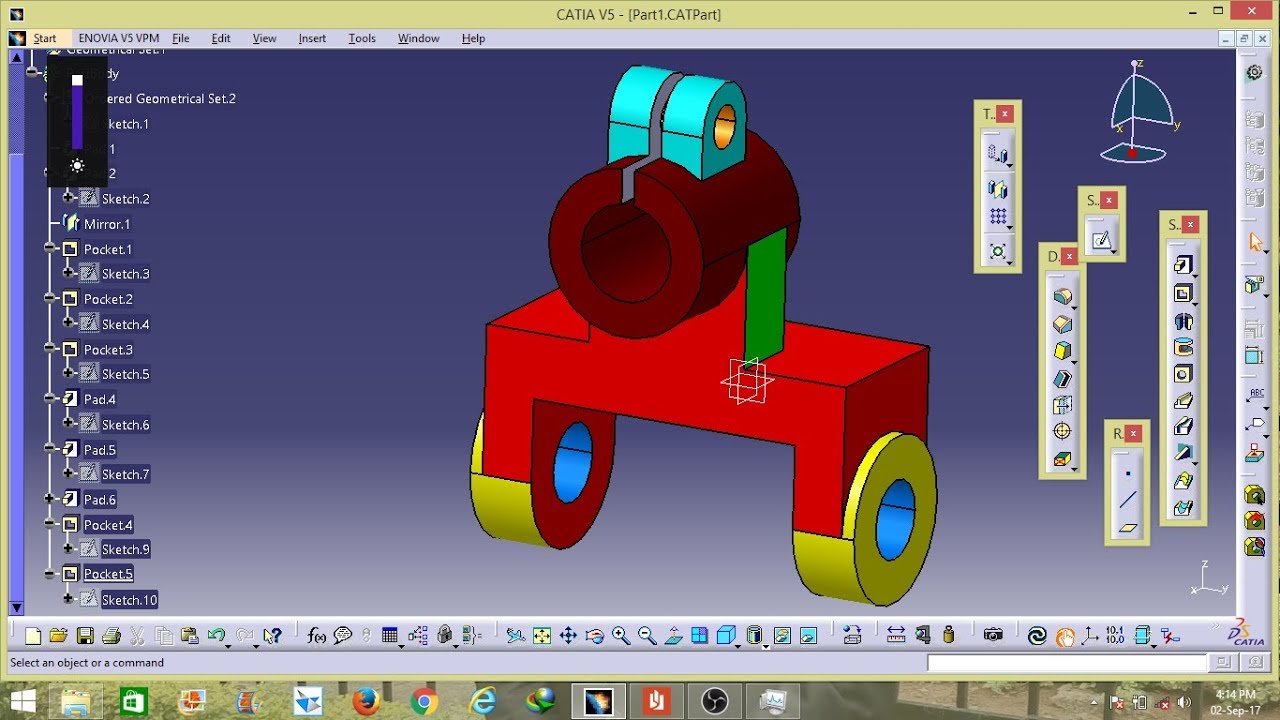Select the Shell tool in dress-up toolbar
This screenshot has height=720, width=1280.
[x=1062, y=378]
